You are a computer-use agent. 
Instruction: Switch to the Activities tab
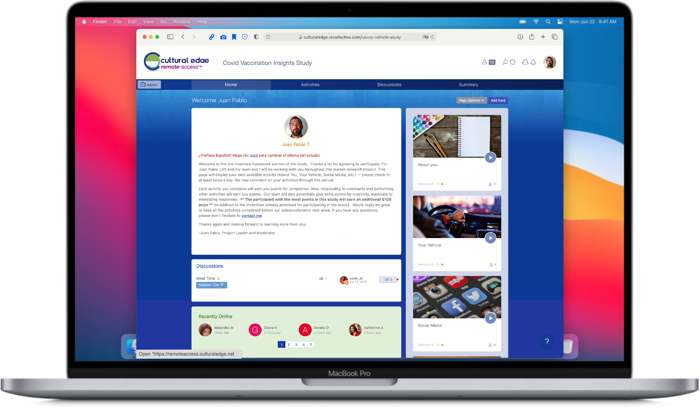click(310, 85)
